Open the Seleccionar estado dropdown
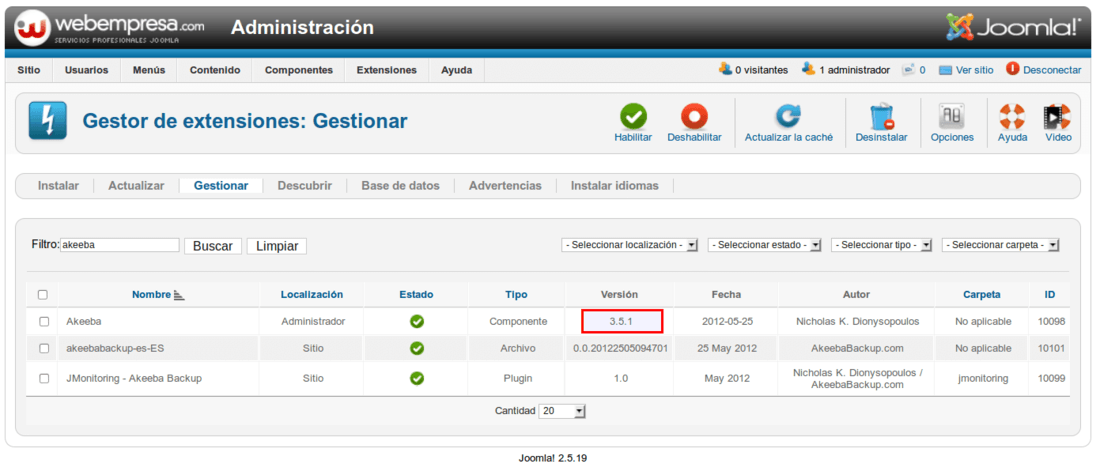The image size is (1100, 471). click(765, 245)
